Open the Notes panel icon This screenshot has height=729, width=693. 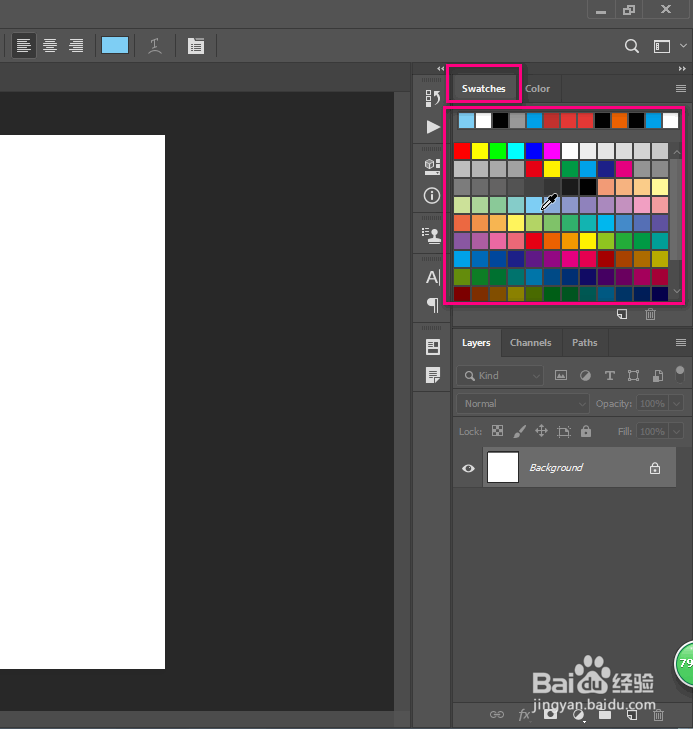click(433, 375)
